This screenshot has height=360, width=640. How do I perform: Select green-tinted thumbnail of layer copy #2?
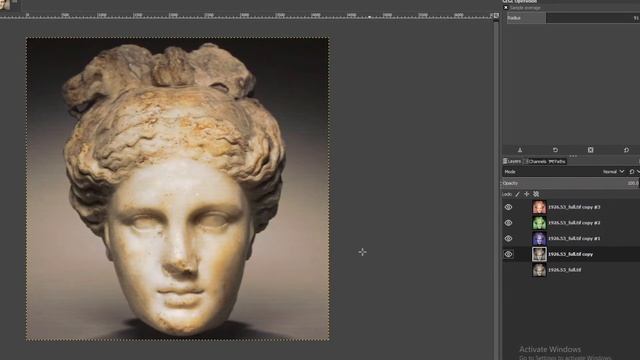coord(539,223)
